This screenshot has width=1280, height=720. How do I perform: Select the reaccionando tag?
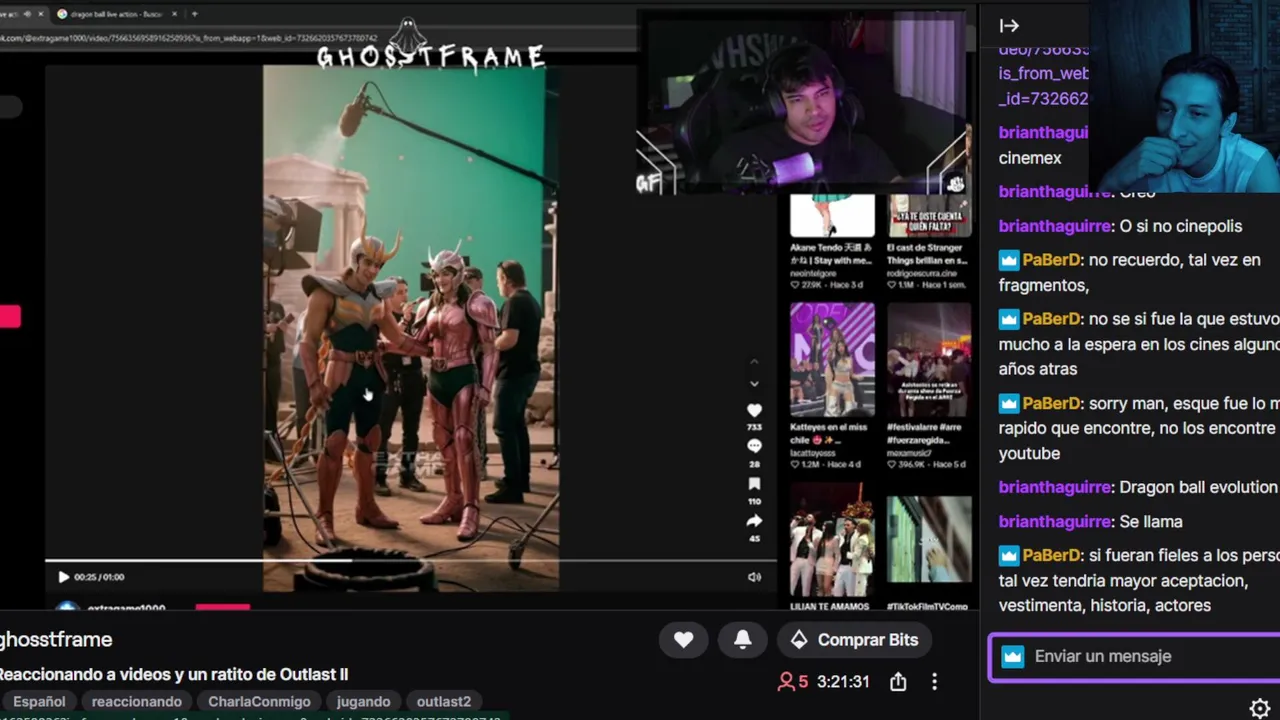137,702
